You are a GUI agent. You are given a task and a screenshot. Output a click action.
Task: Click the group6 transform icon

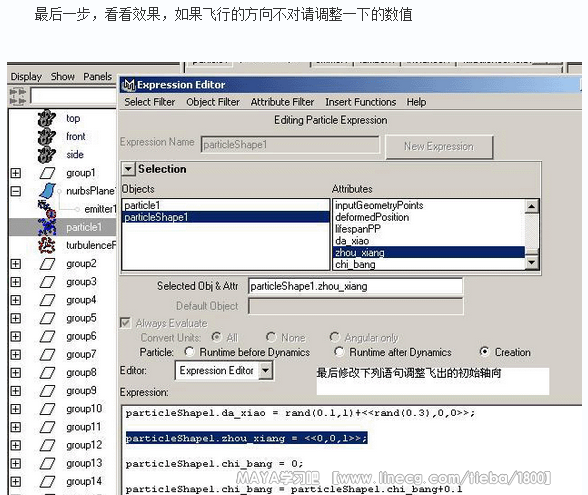47,336
